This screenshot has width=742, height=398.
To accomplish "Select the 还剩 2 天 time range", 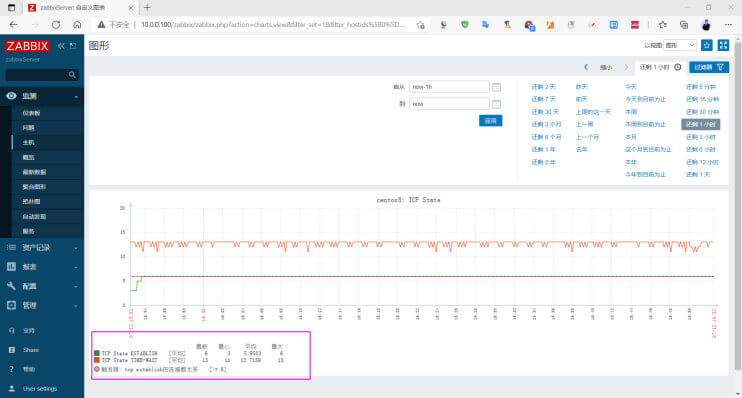I will [543, 87].
